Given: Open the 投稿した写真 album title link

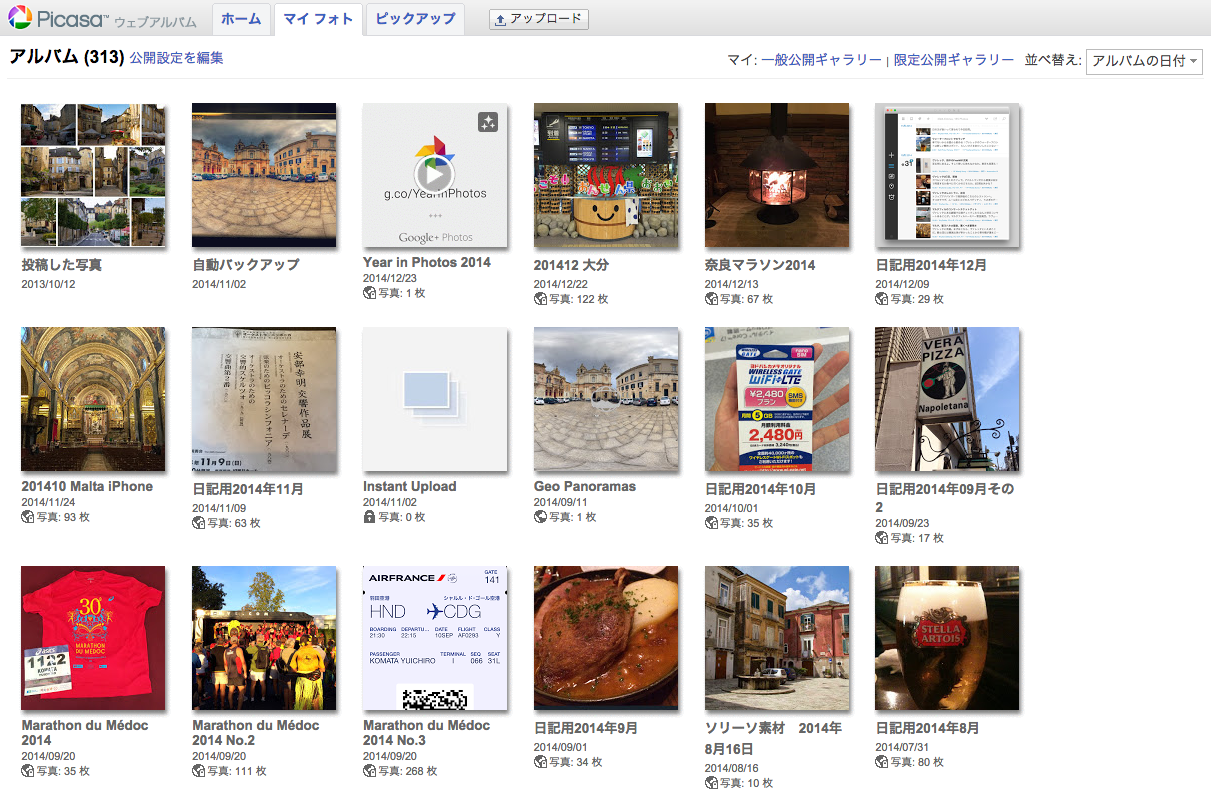Looking at the screenshot, I should (61, 265).
